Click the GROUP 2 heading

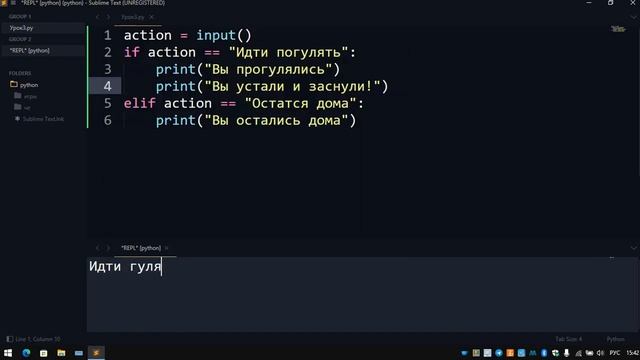[x=20, y=39]
